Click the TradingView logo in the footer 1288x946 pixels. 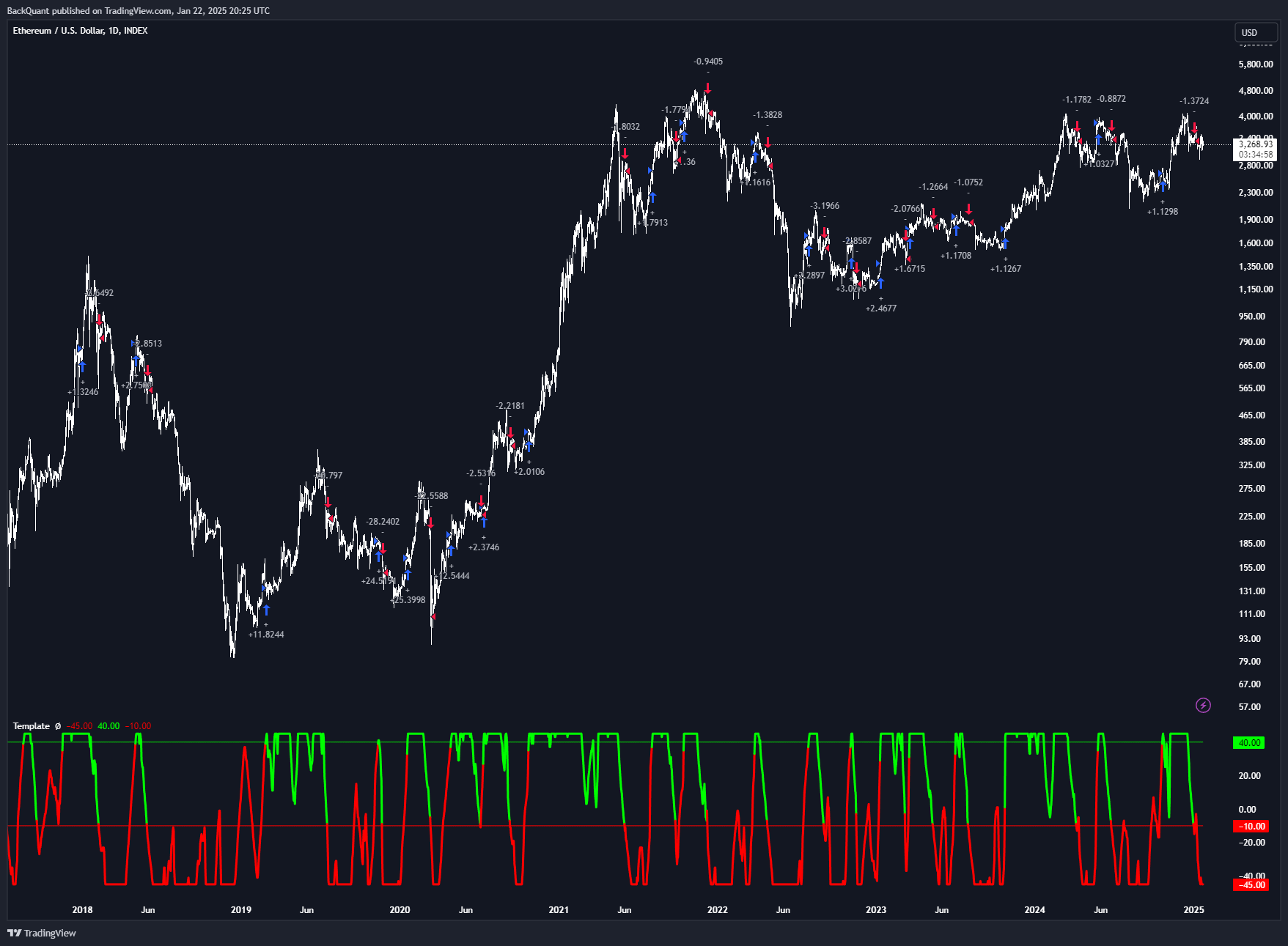pyautogui.click(x=42, y=933)
